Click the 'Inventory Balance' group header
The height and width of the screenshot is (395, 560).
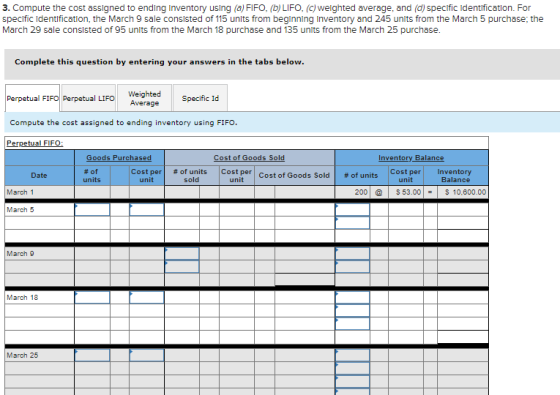[x=411, y=158]
